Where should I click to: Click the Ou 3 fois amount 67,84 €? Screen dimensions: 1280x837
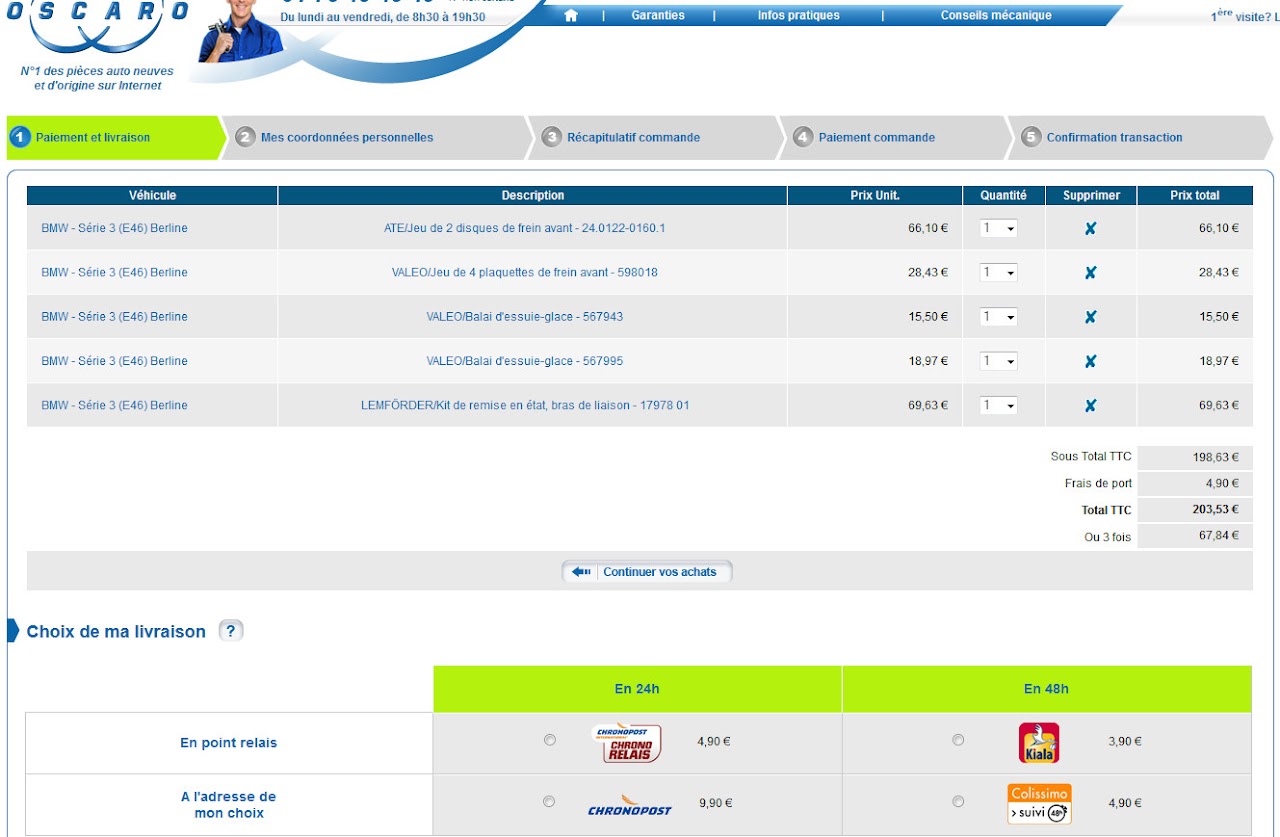1219,536
